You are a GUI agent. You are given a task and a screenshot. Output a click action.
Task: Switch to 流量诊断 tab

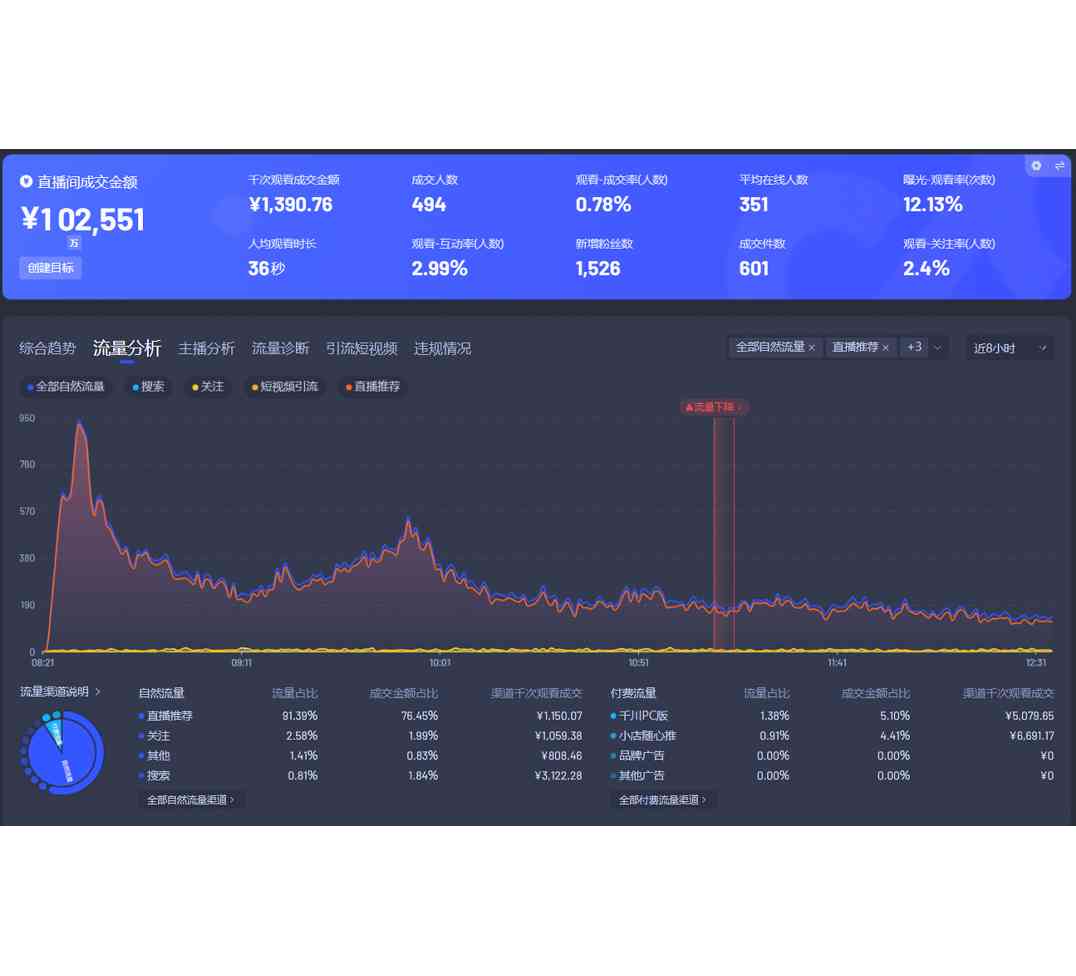[280, 348]
